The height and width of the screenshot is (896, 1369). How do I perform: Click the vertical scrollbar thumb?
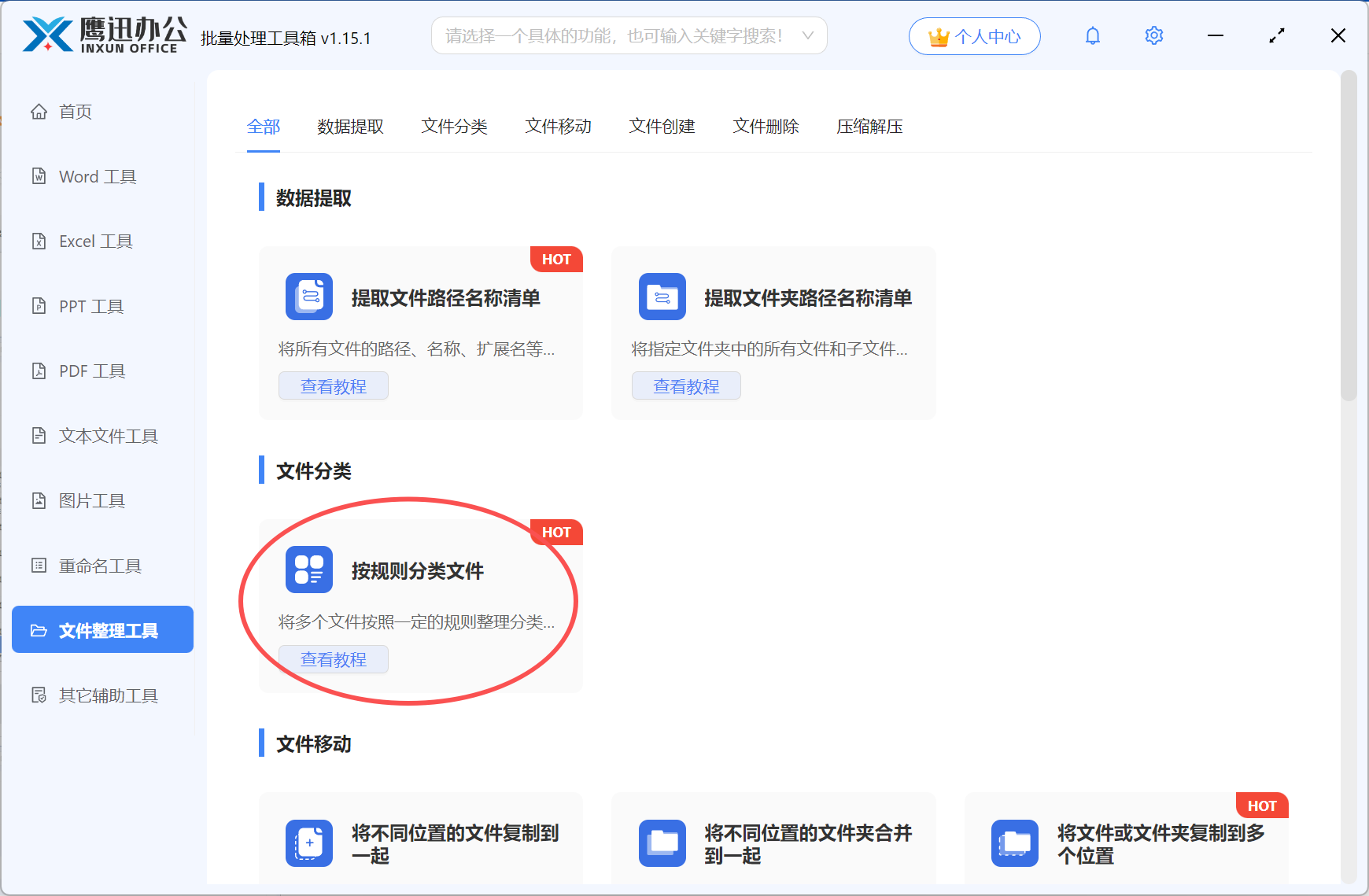pyautogui.click(x=1349, y=236)
